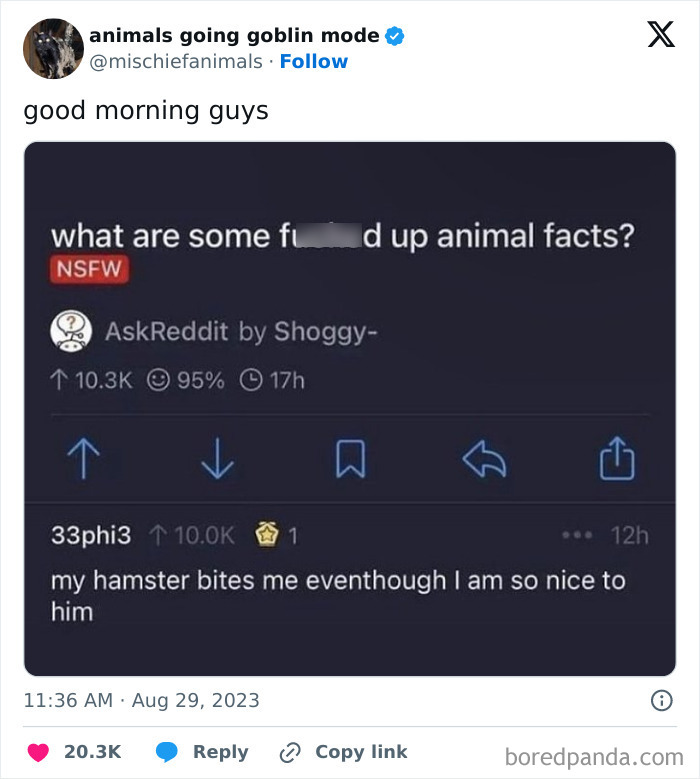Image resolution: width=700 pixels, height=779 pixels.
Task: Follow the mischiefanimals account
Action: pos(314,61)
